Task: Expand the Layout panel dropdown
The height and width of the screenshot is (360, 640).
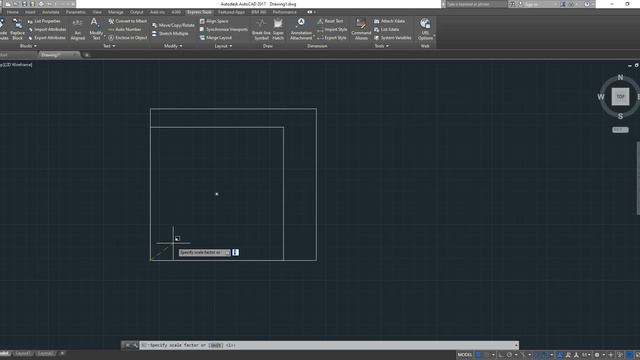Action: pos(223,46)
